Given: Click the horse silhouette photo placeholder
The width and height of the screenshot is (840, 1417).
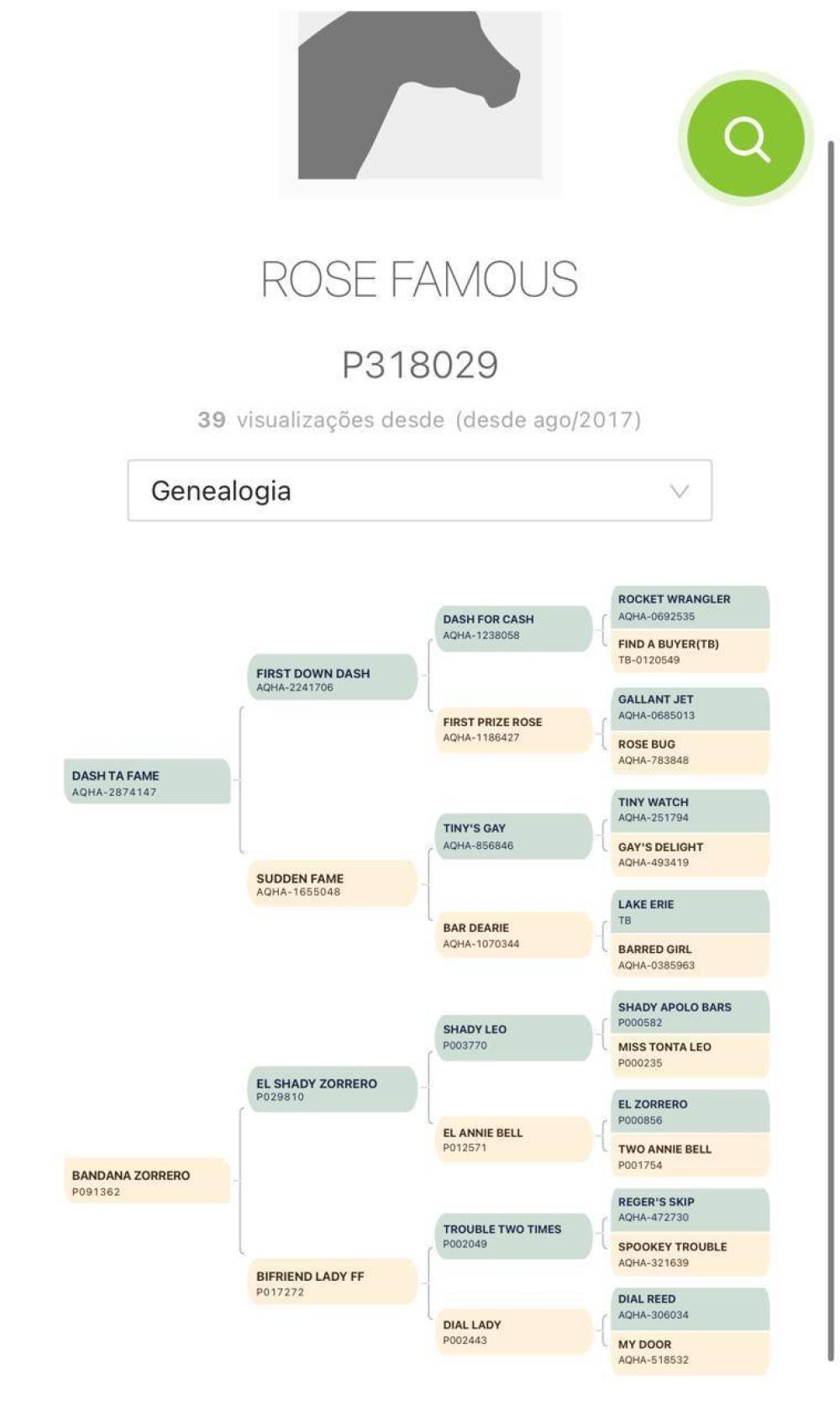Looking at the screenshot, I should (x=420, y=103).
